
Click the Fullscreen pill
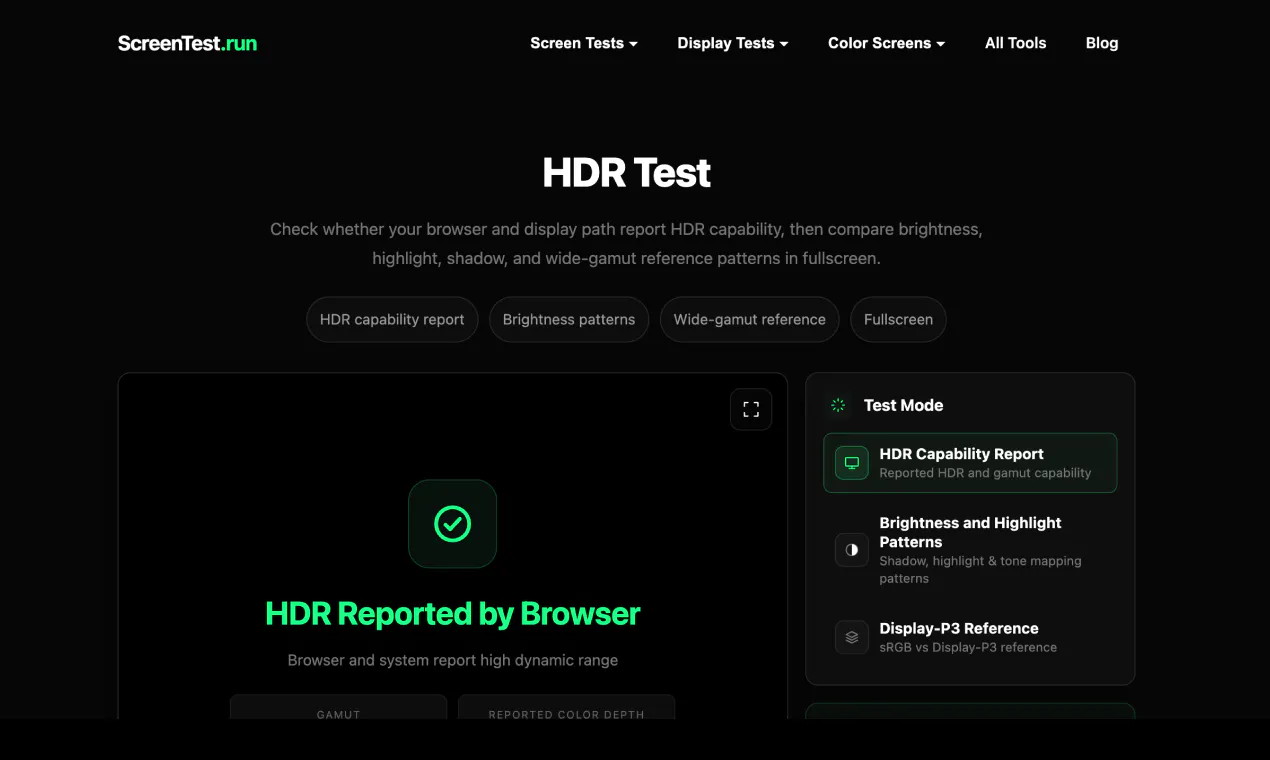(898, 320)
